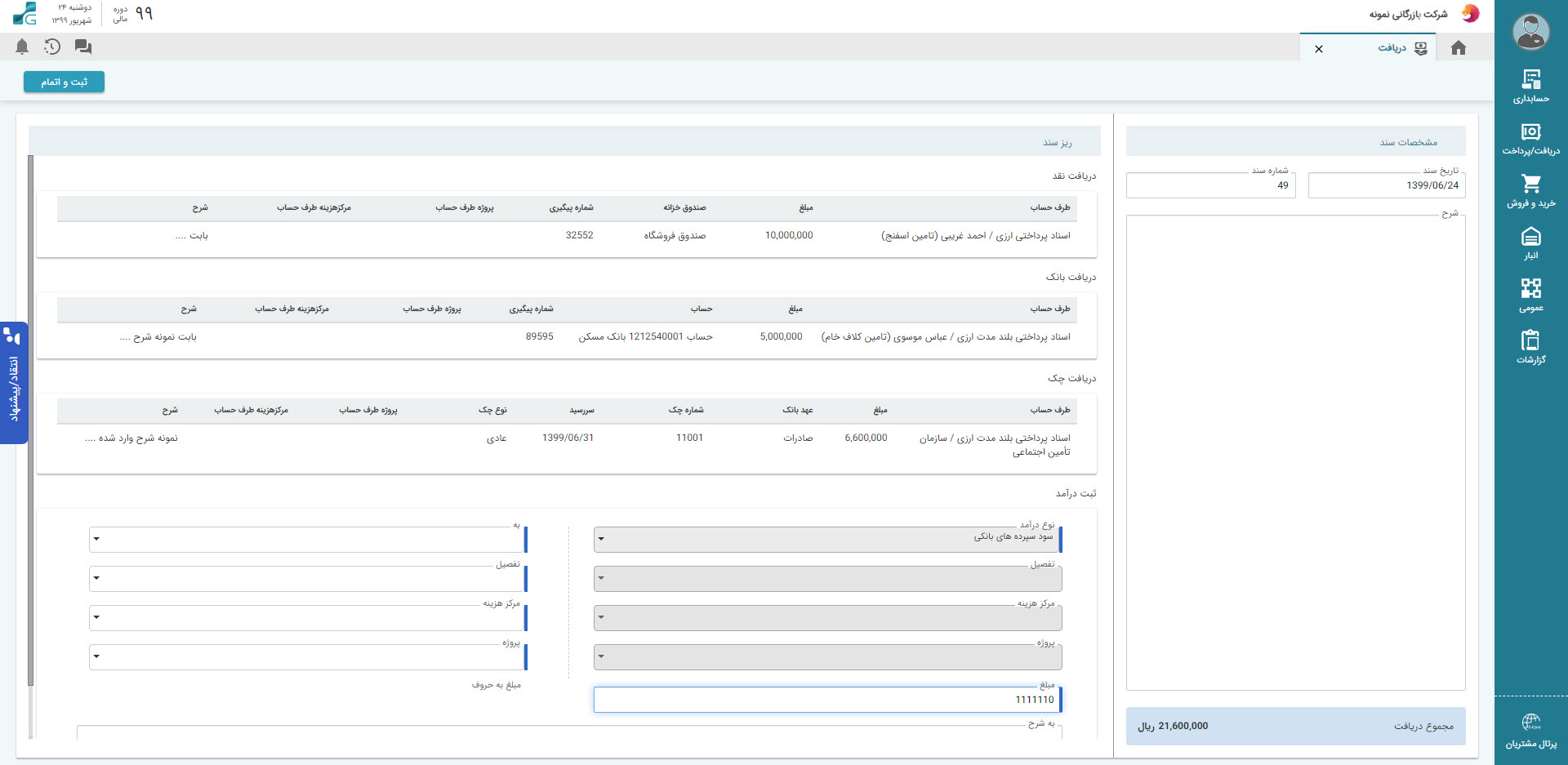Click bank account حساب 1212540001 بانک مسکن
Image resolution: width=1568 pixels, height=765 pixels.
pyautogui.click(x=645, y=336)
